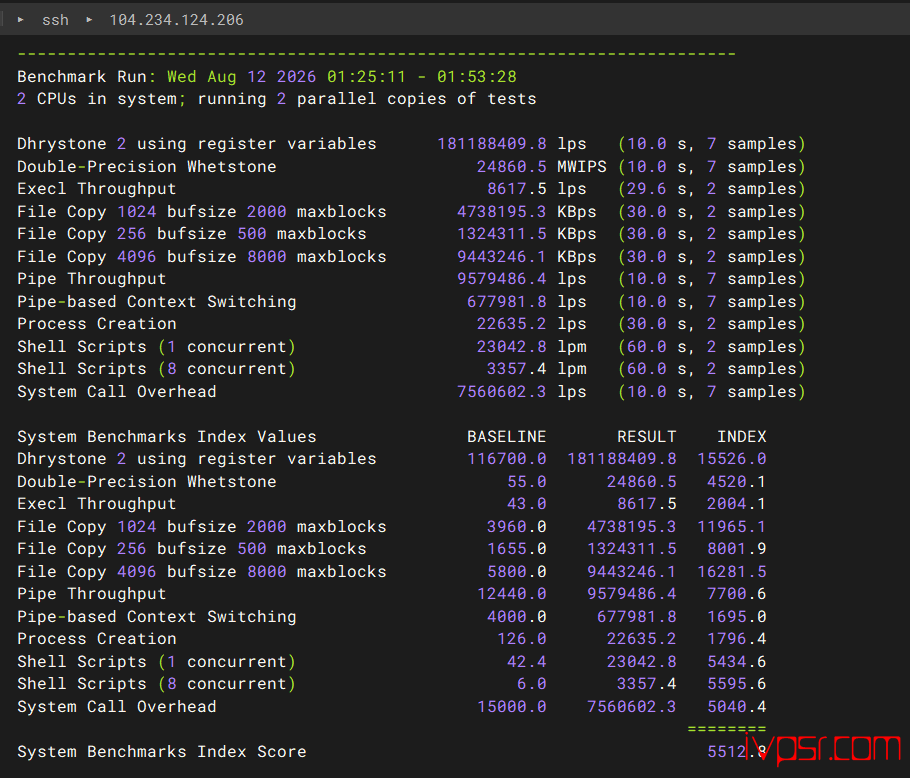The image size is (910, 778).
Task: Click the 'INDEX' column header
Action: pos(742,437)
